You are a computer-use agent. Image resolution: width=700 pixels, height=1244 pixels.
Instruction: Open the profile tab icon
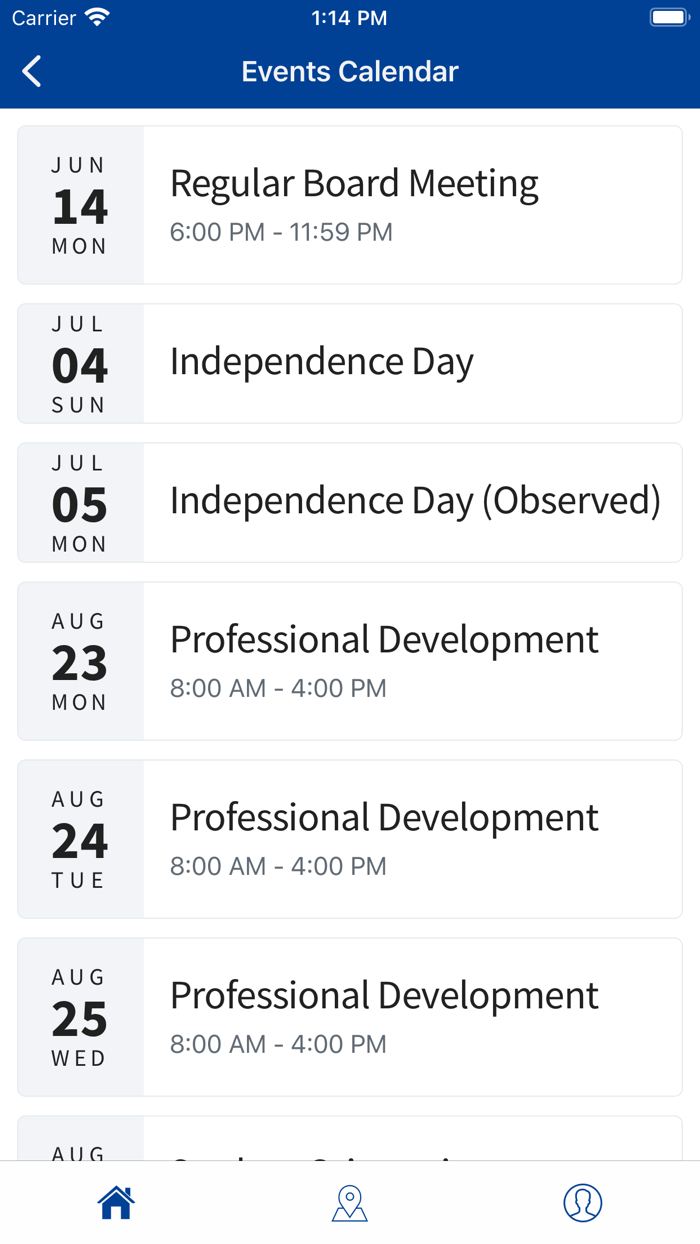click(582, 1202)
